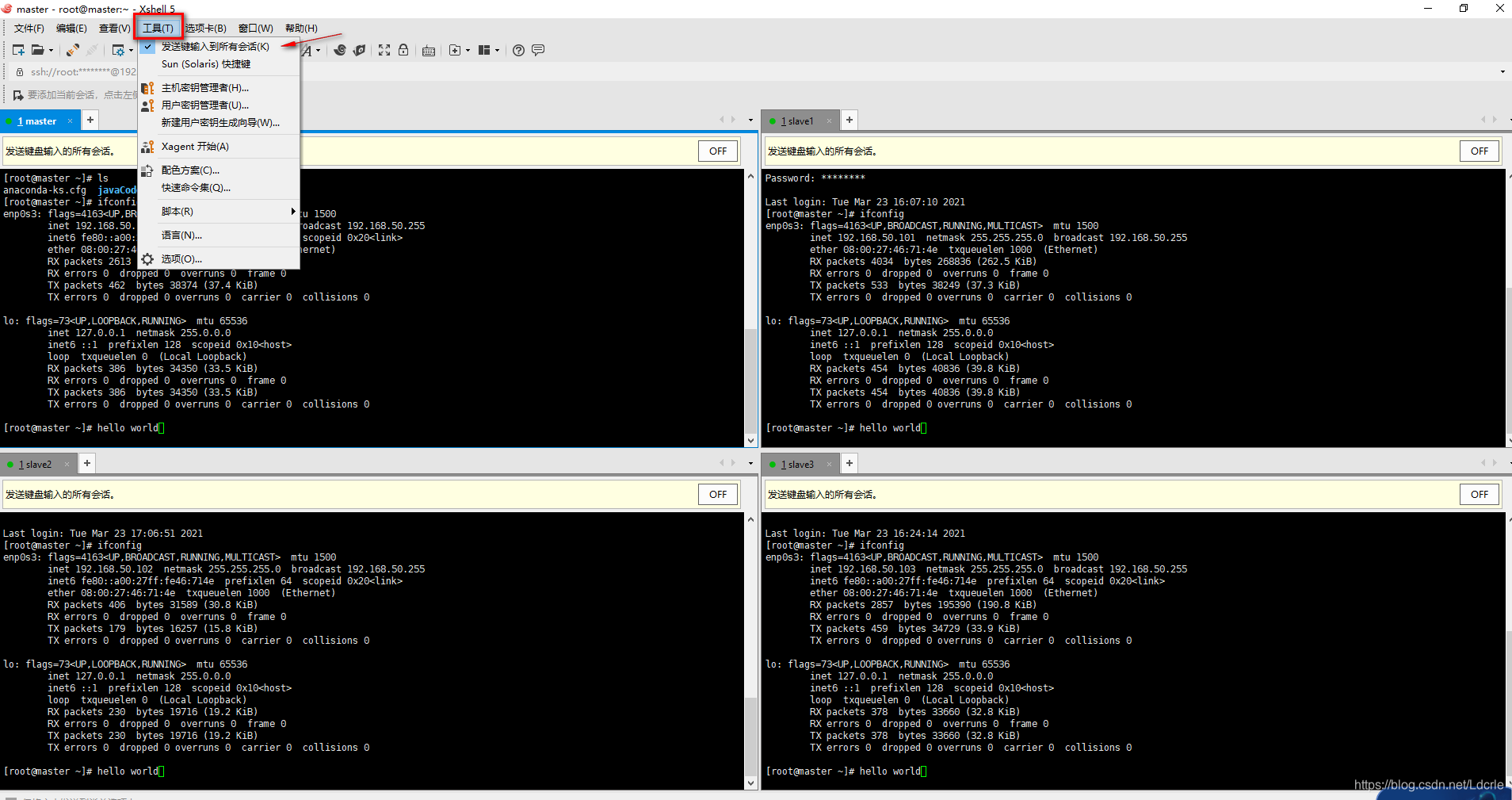Open 配色方案(C) menu item

(220, 170)
